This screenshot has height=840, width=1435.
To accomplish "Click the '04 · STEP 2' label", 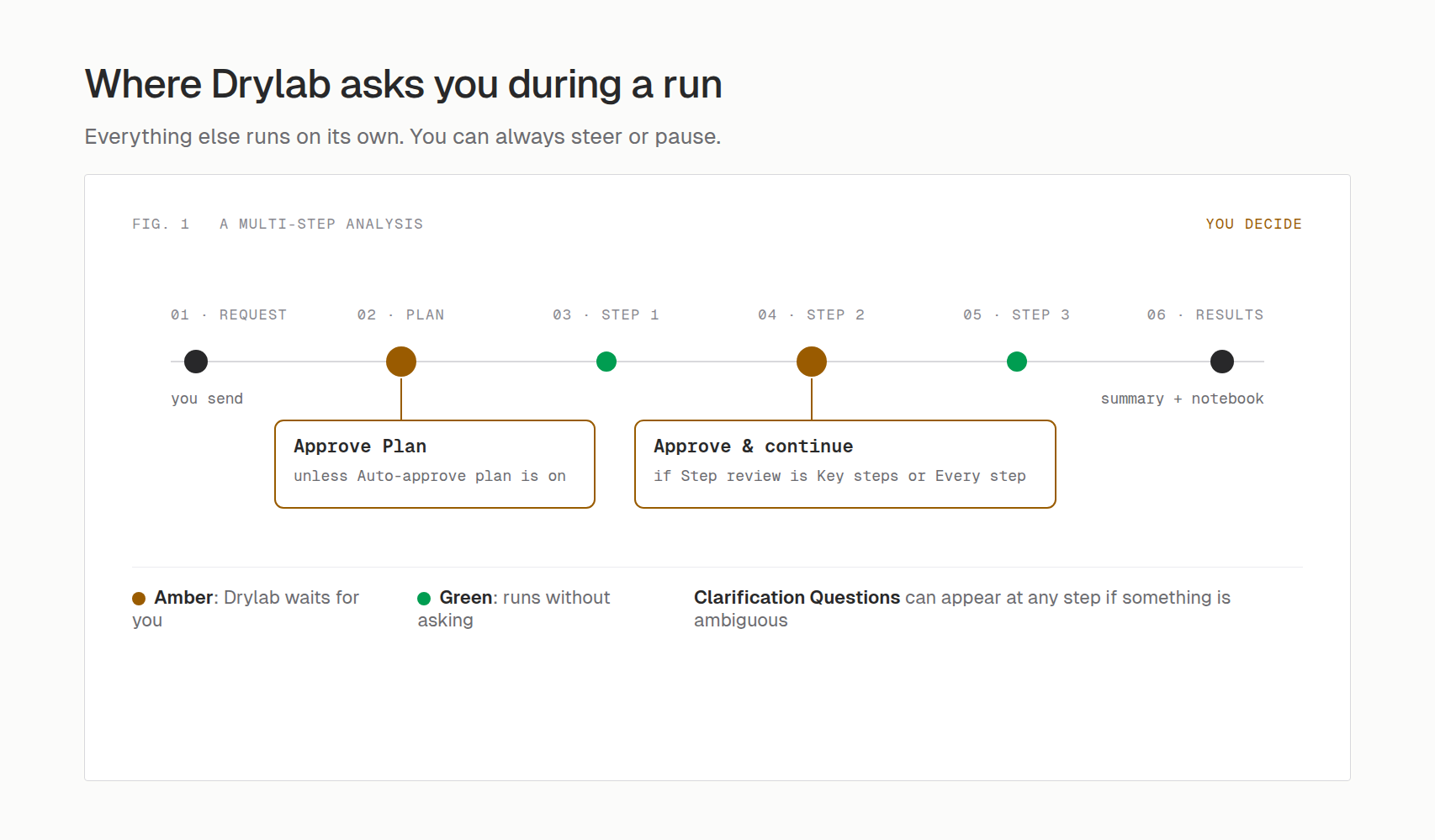I will (811, 314).
